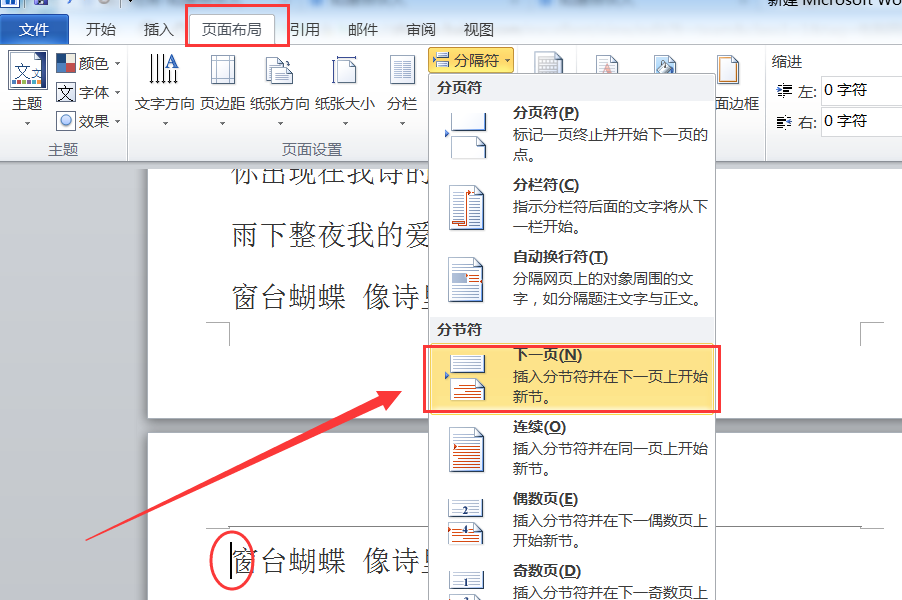This screenshot has height=600, width=902.
Task: Click the 偶数页 even page icon
Action: point(465,521)
